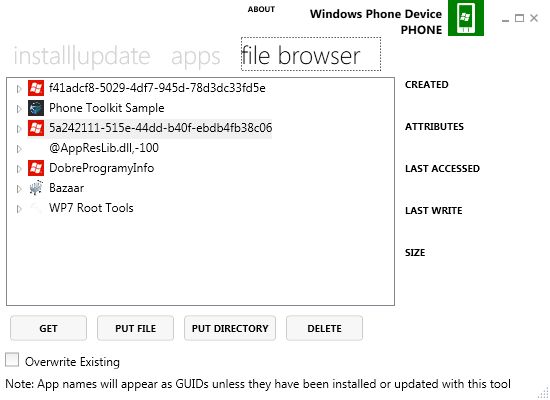Expand the f41adcf8-5029-4df7 tree node
The width and height of the screenshot is (550, 400).
click(19, 89)
